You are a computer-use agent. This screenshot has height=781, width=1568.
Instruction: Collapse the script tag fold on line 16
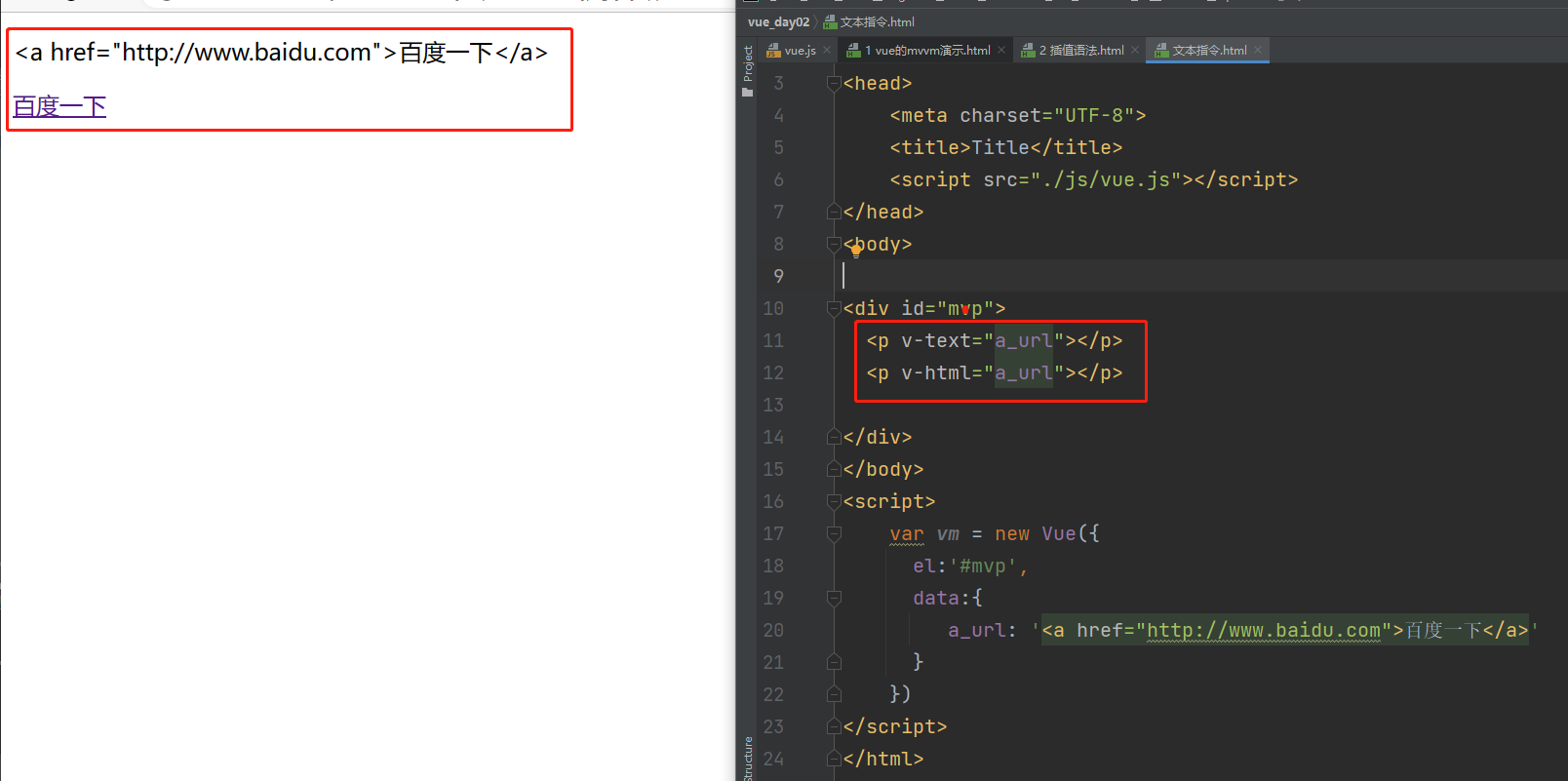pyautogui.click(x=834, y=501)
